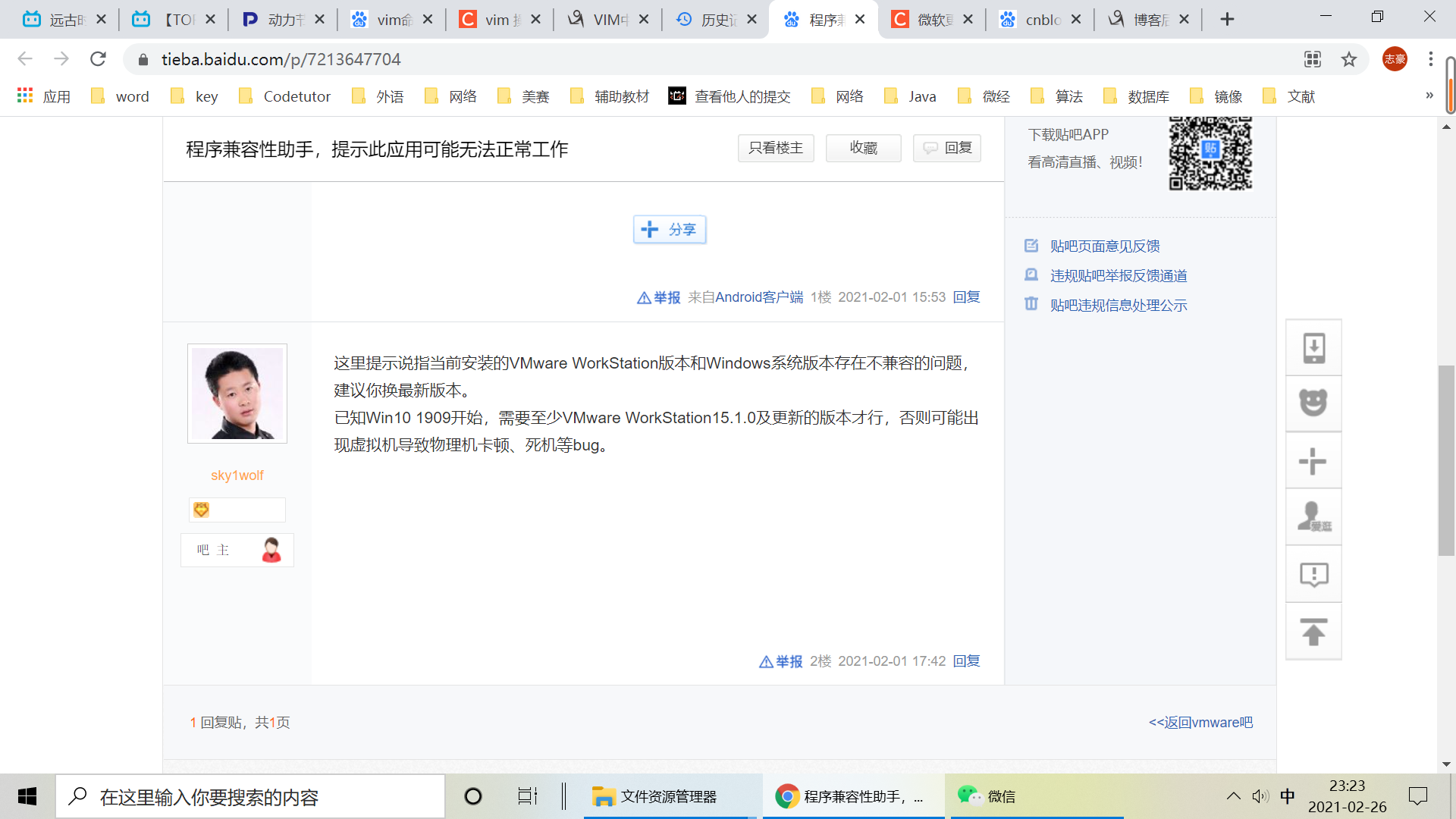Open the Chrome three-dot menu
1456x819 pixels.
coord(1431,59)
